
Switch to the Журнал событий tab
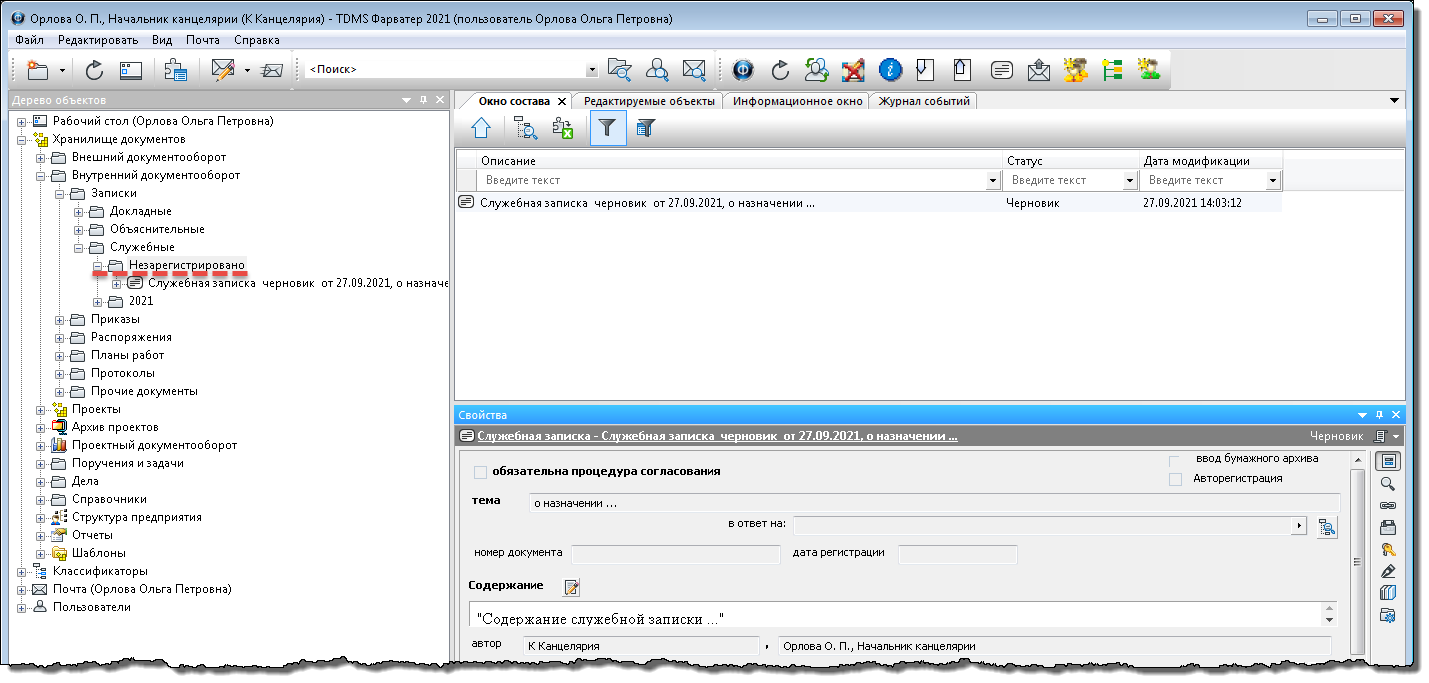[x=923, y=101]
